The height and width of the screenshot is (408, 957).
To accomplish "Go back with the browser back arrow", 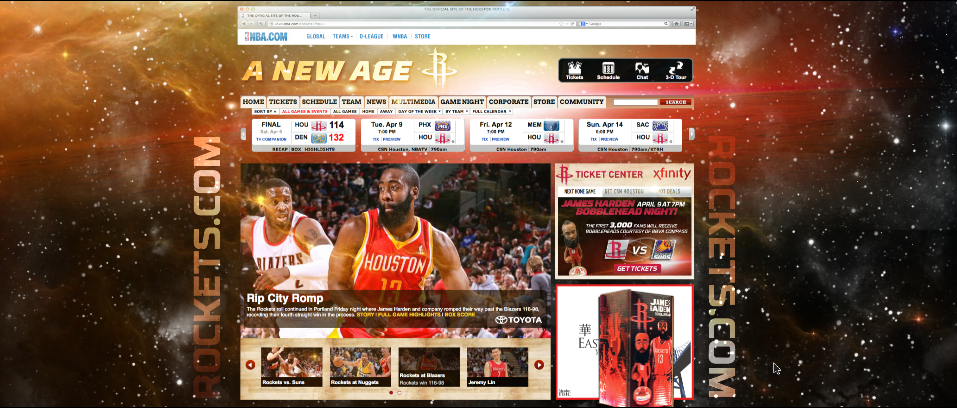I will point(243,23).
